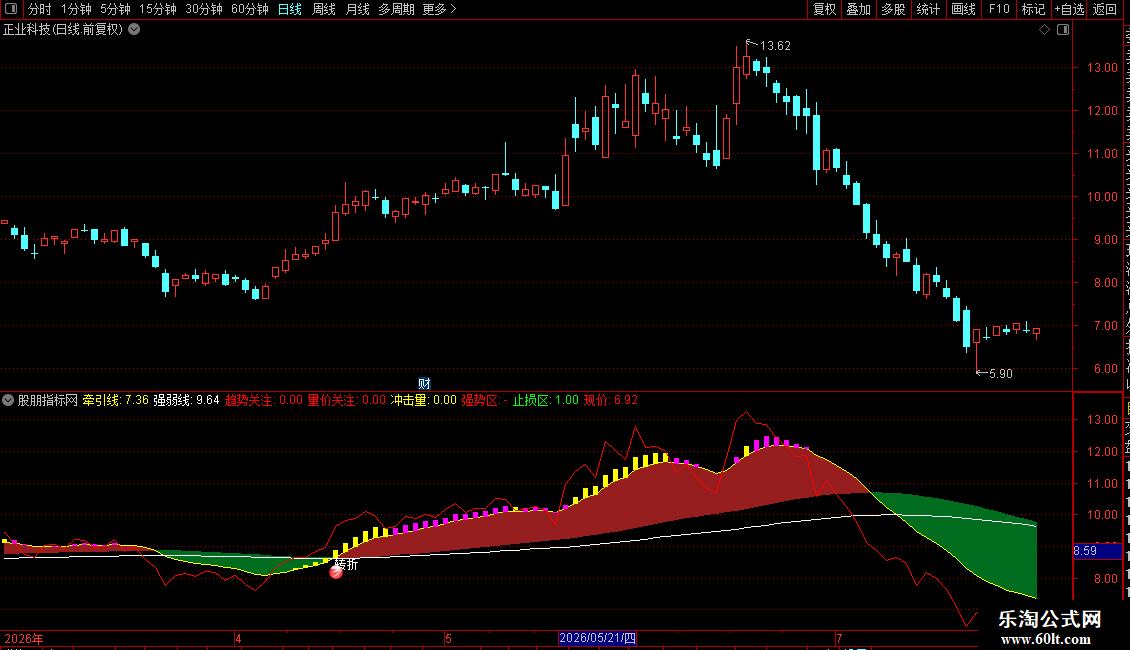Select the 60分钟 period

[249, 9]
